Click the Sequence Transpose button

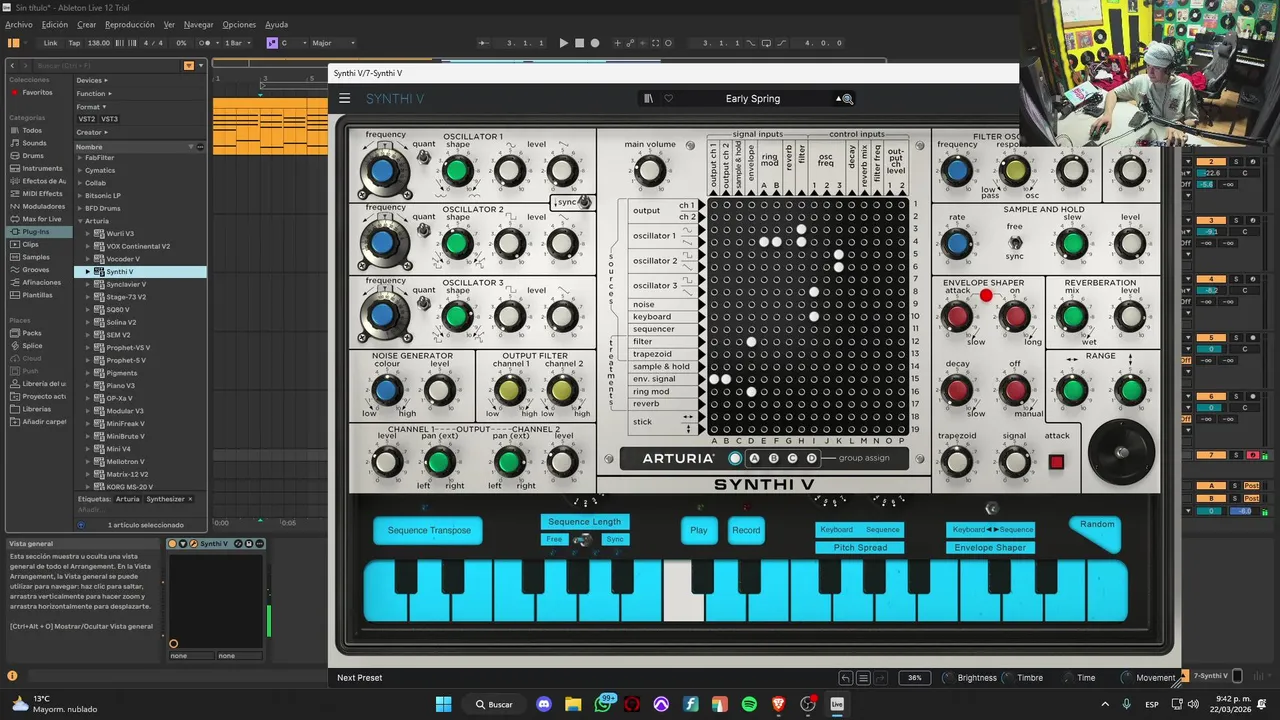[428, 530]
